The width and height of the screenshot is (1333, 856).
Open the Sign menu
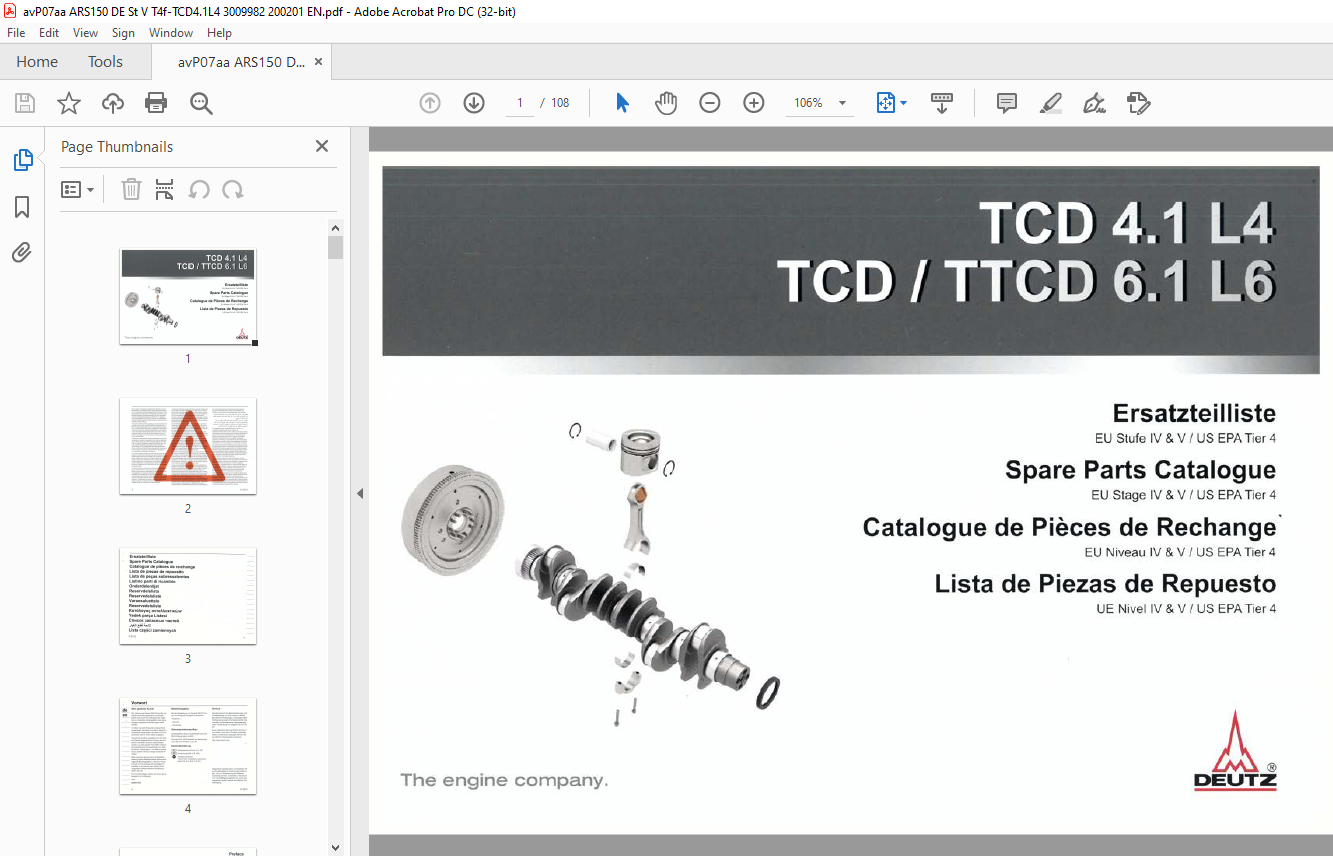(x=123, y=33)
